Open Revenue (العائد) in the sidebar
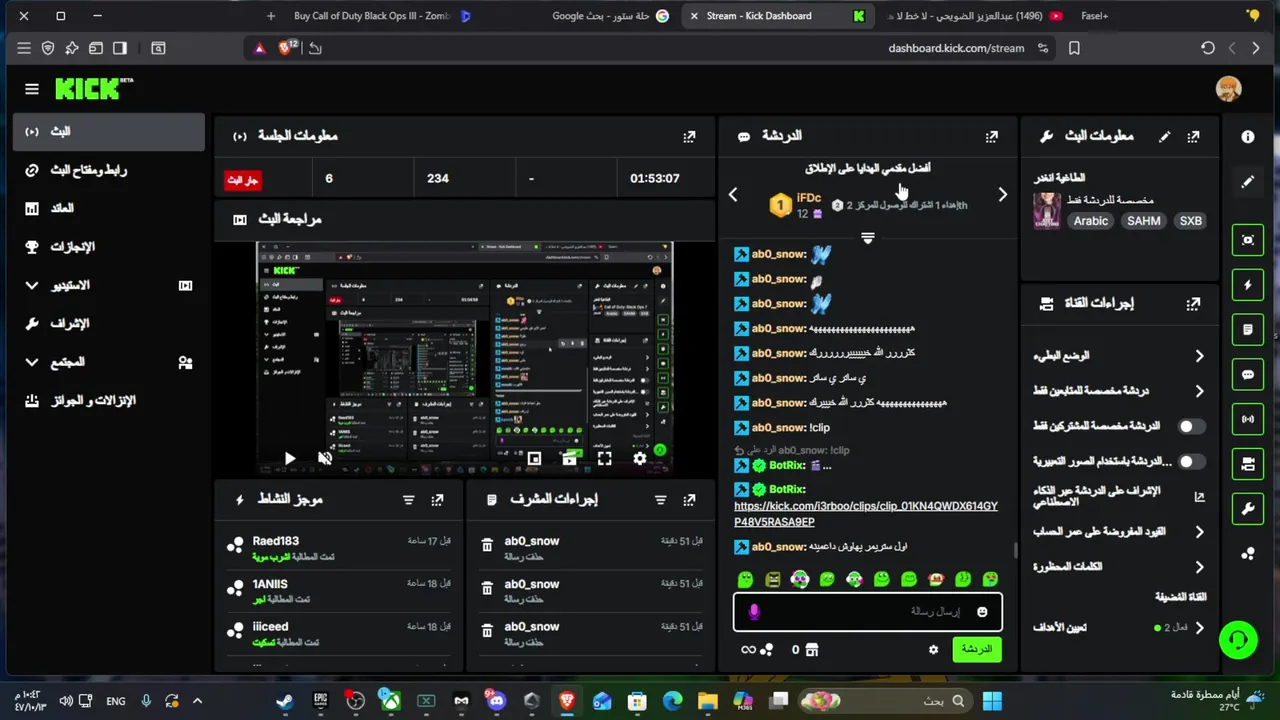The image size is (1280, 720). coord(108,208)
